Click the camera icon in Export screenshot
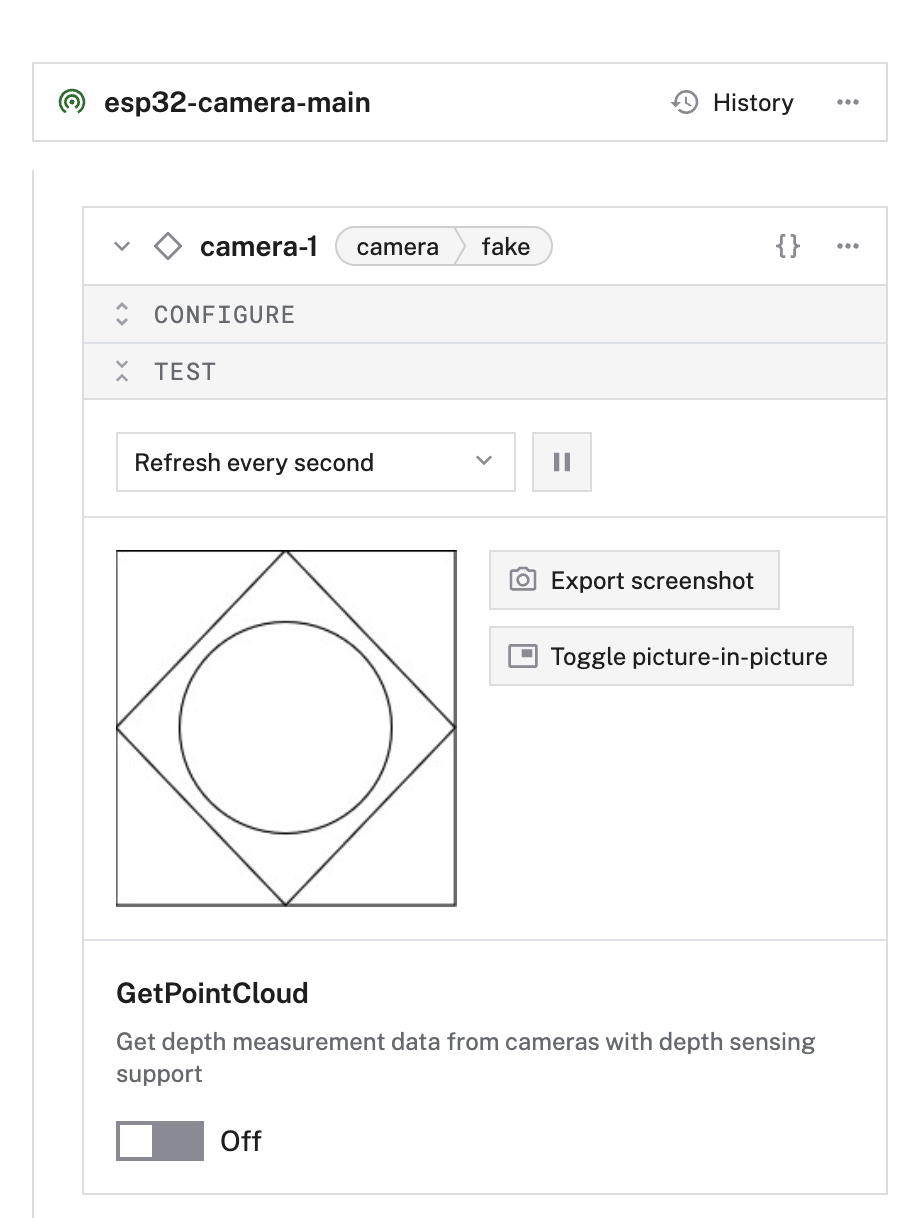 click(523, 580)
